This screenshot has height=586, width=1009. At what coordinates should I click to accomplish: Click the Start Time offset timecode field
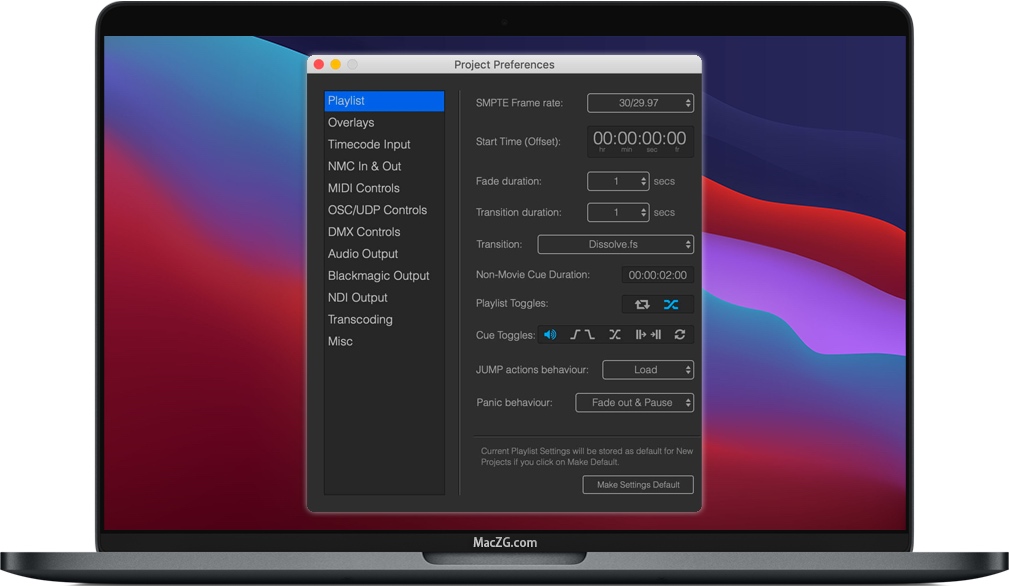(640, 141)
